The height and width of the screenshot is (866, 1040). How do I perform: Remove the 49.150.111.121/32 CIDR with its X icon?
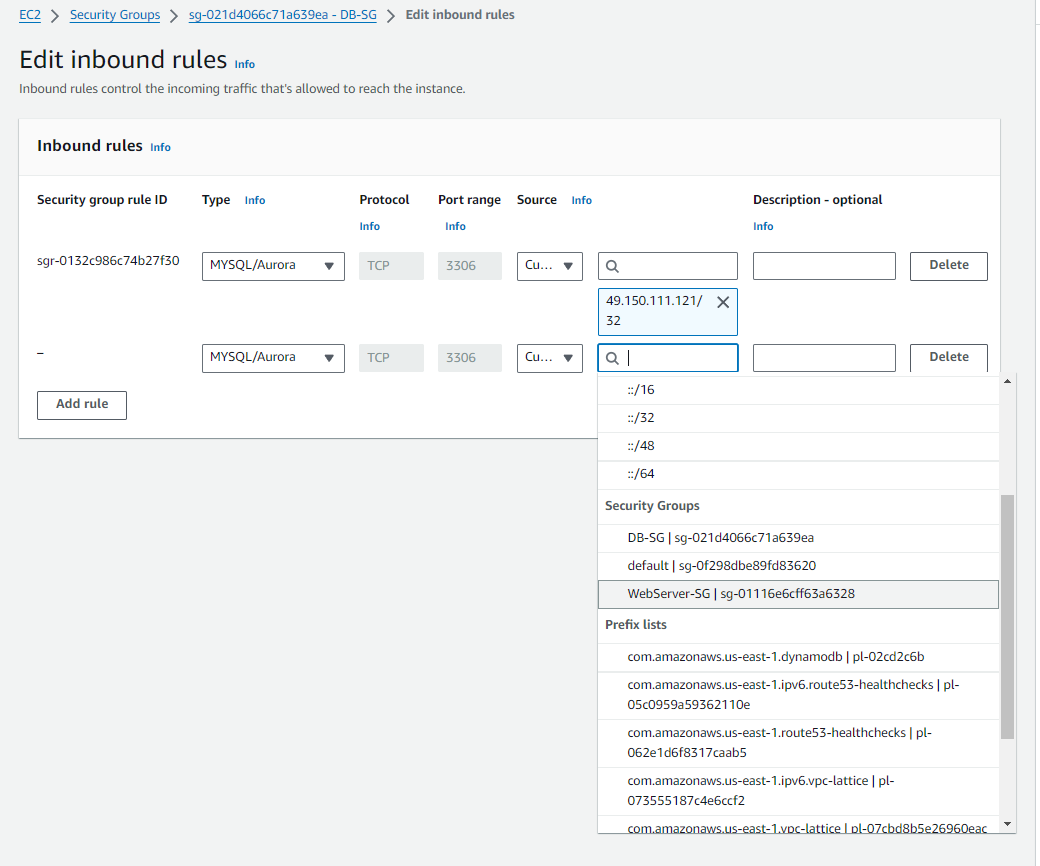coord(723,301)
